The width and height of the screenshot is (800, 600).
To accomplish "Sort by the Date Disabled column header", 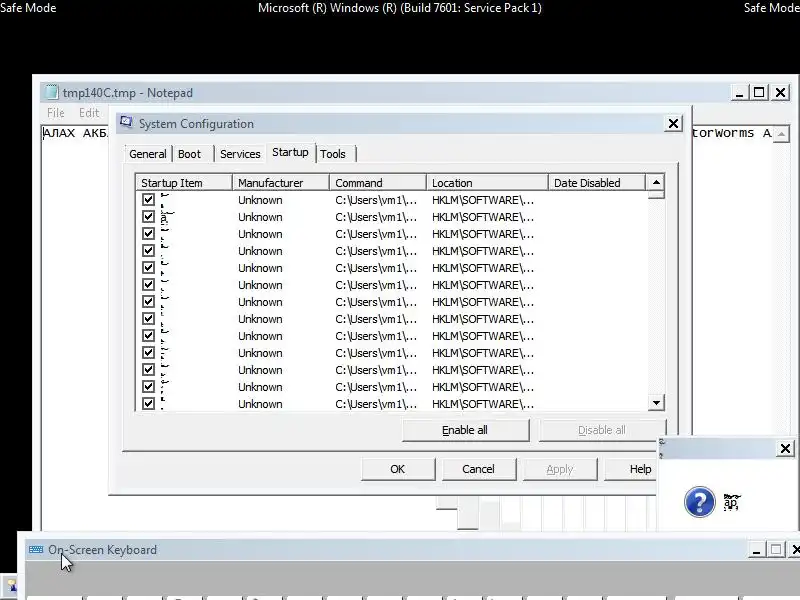I will (x=596, y=183).
